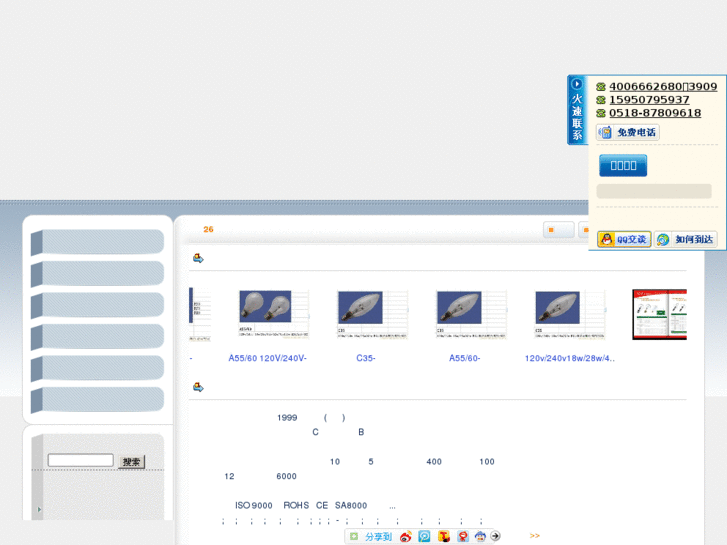Open the A55/60 120V/240V- bulb thumbnail
Screen dimensions: 727x545
[x=274, y=314]
